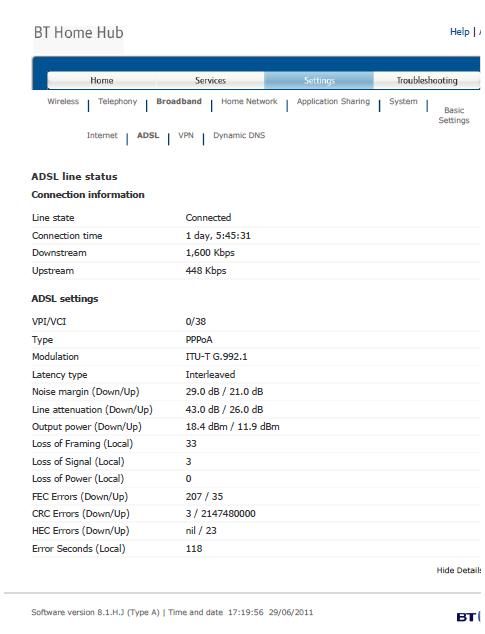Click the Modulation label

pyautogui.click(x=55, y=357)
